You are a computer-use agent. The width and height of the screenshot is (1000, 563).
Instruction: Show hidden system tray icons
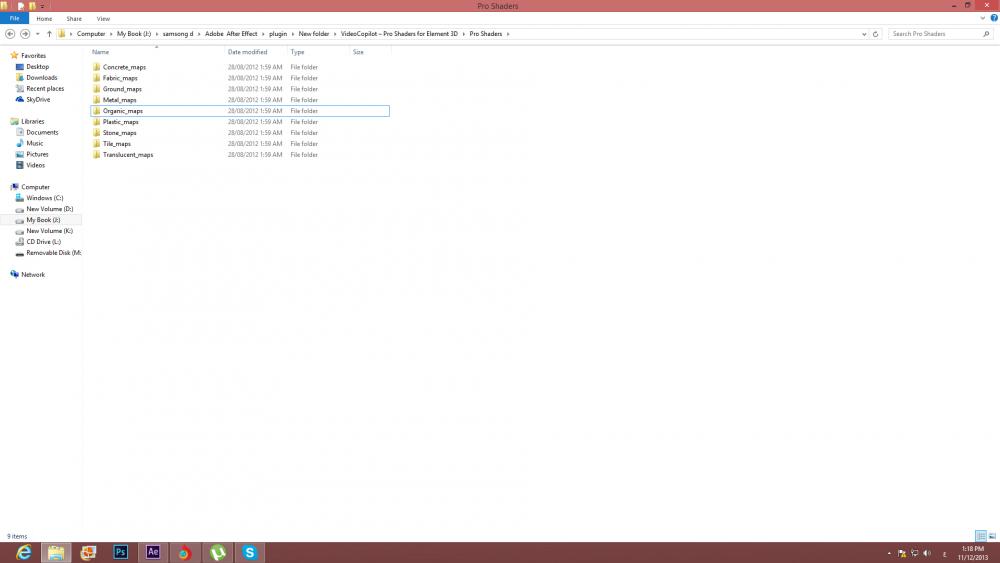889,553
